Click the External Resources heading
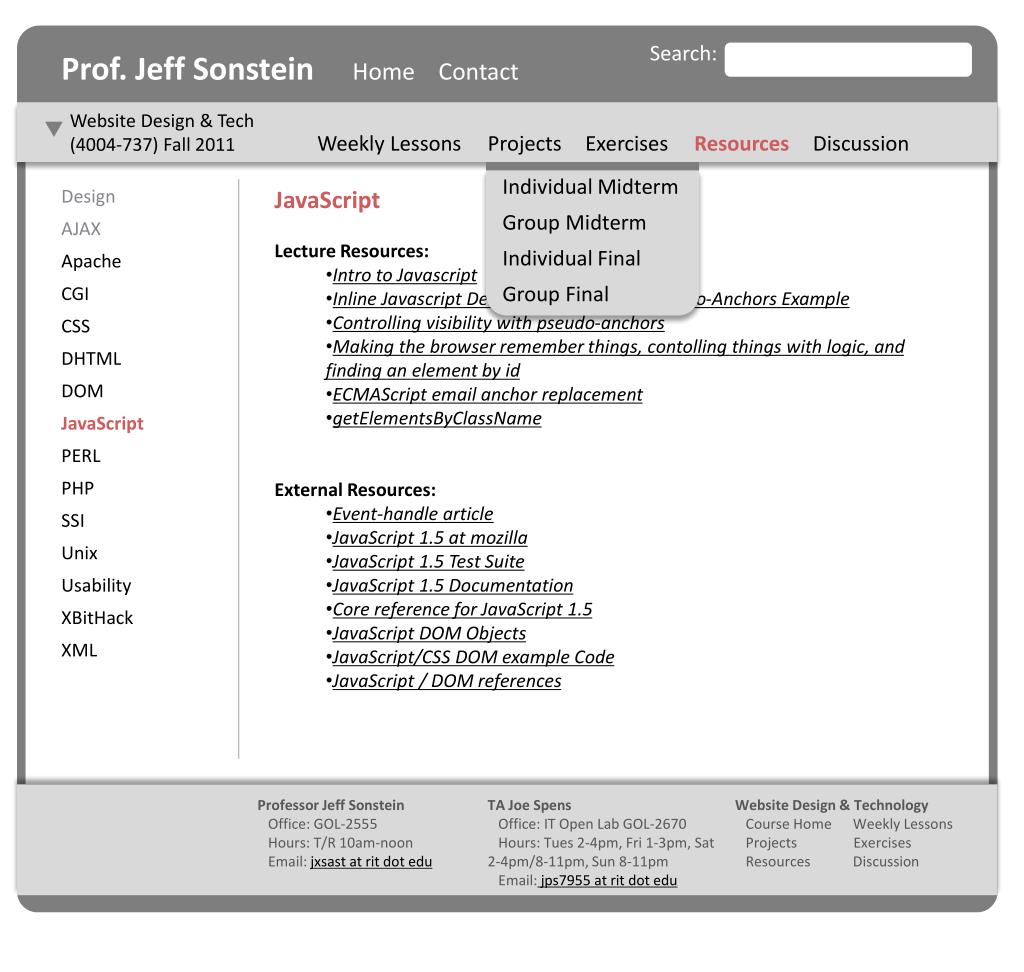Image resolution: width=1024 pixels, height=972 pixels. 355,491
